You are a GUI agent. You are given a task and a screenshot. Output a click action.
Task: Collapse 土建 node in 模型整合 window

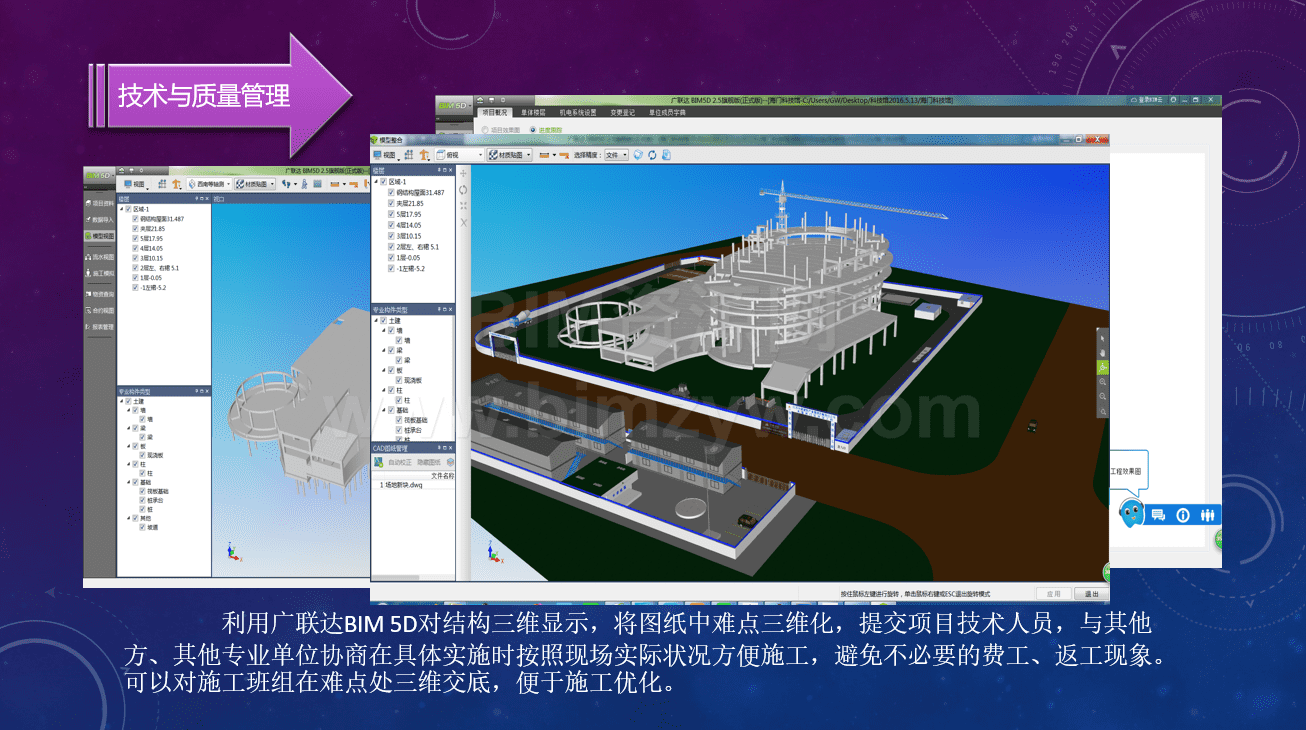click(x=376, y=320)
